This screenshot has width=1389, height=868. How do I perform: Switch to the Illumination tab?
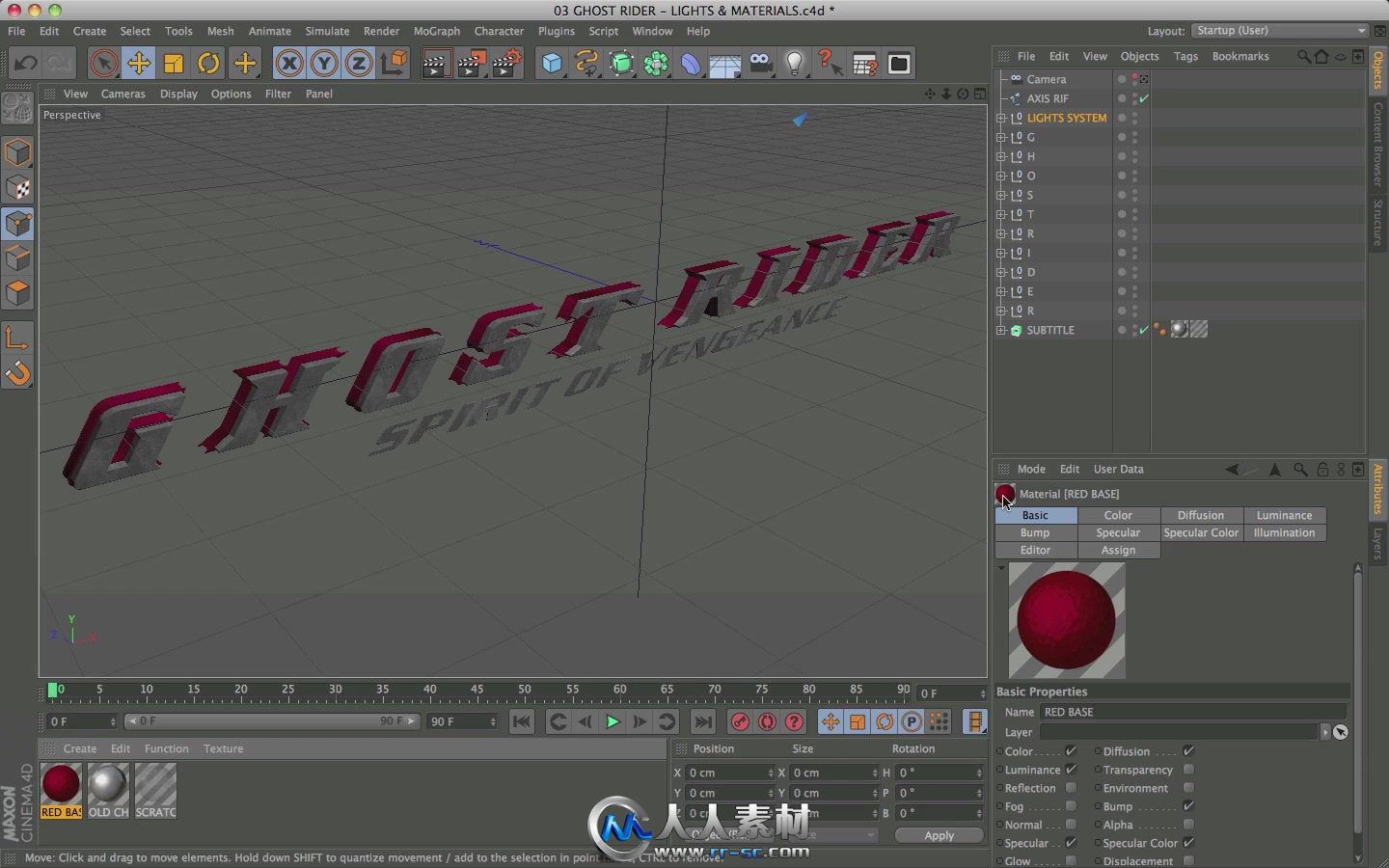point(1284,532)
